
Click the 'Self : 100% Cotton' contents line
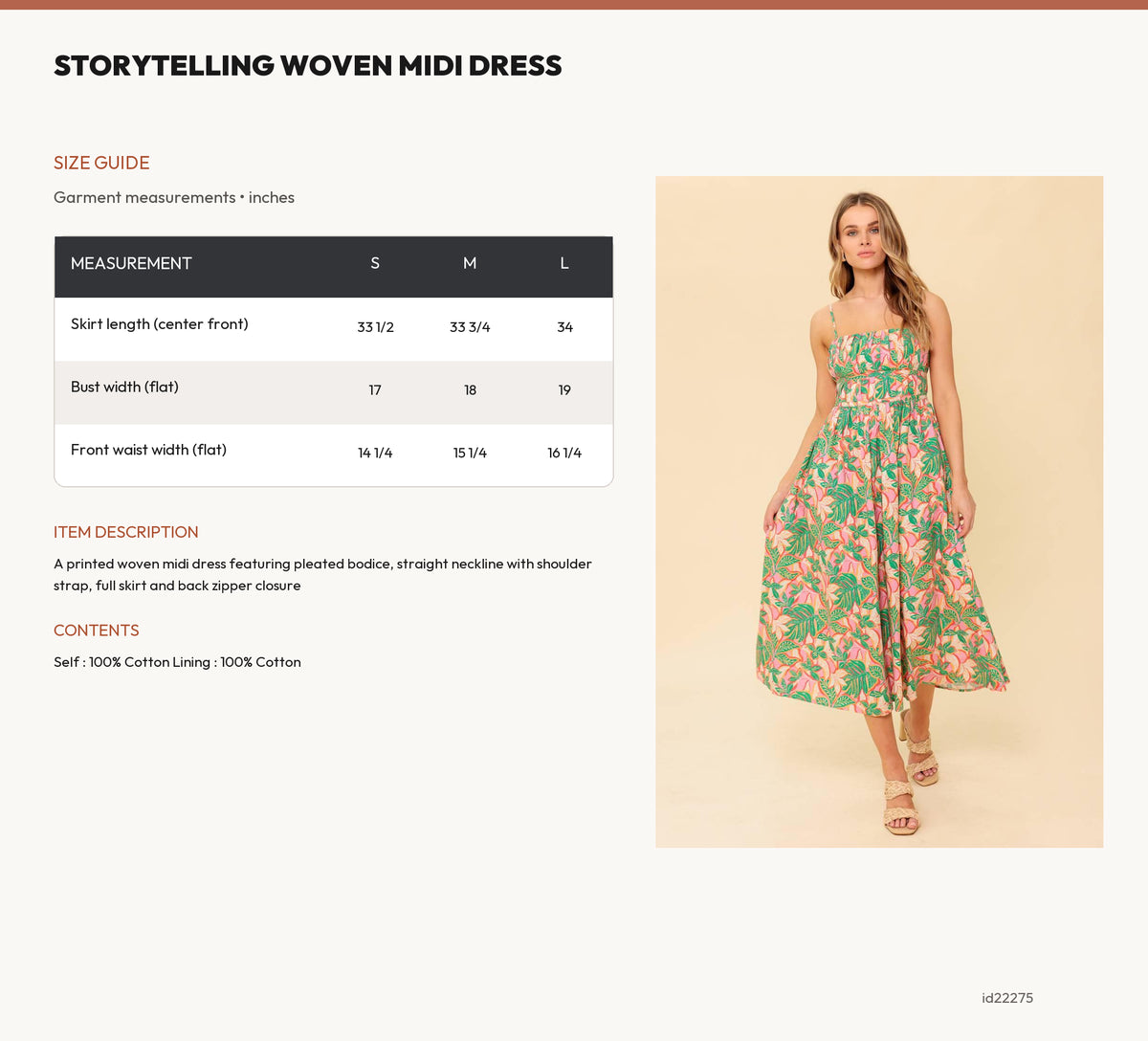[x=177, y=662]
